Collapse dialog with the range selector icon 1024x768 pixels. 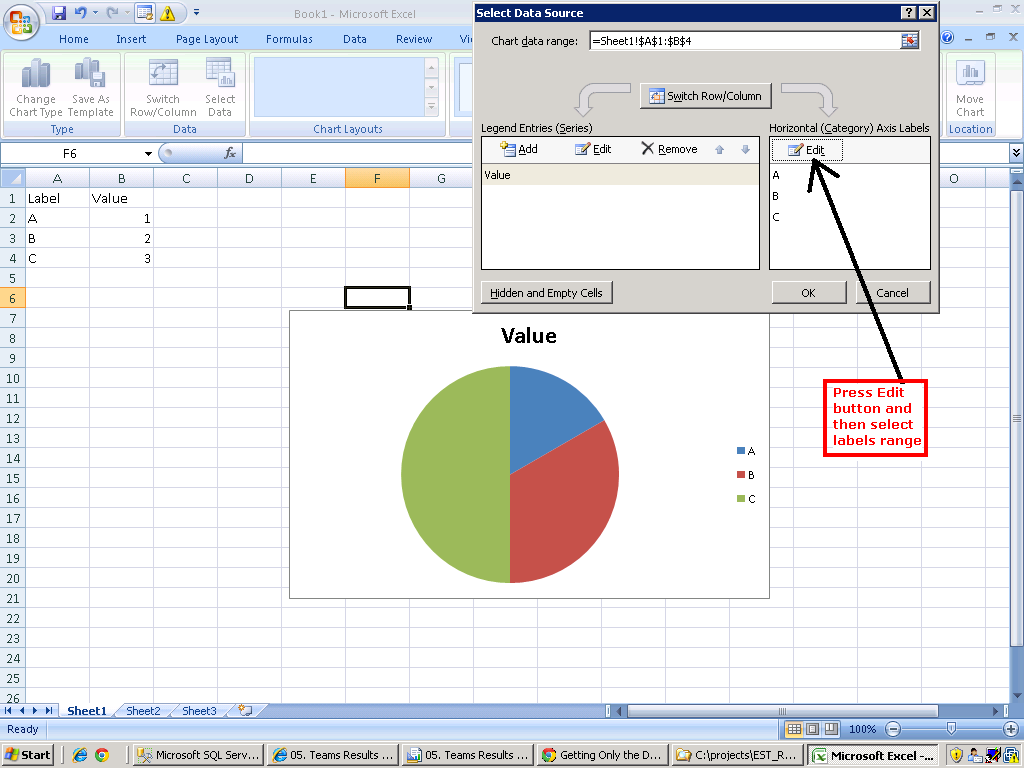tap(910, 42)
